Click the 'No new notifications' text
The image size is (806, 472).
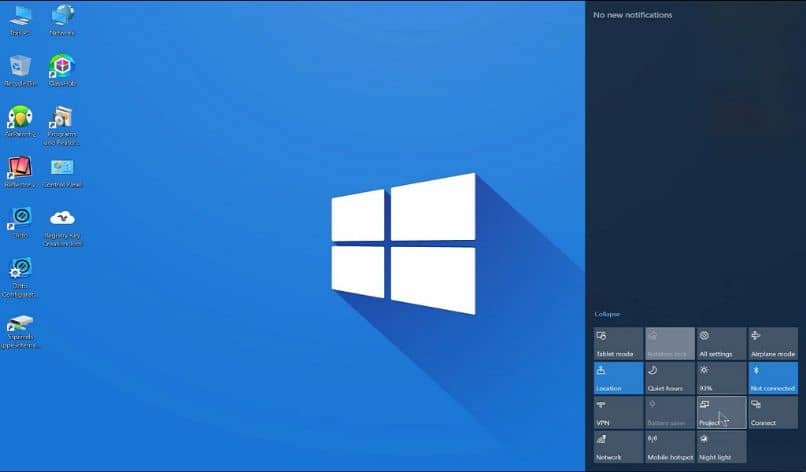[632, 15]
